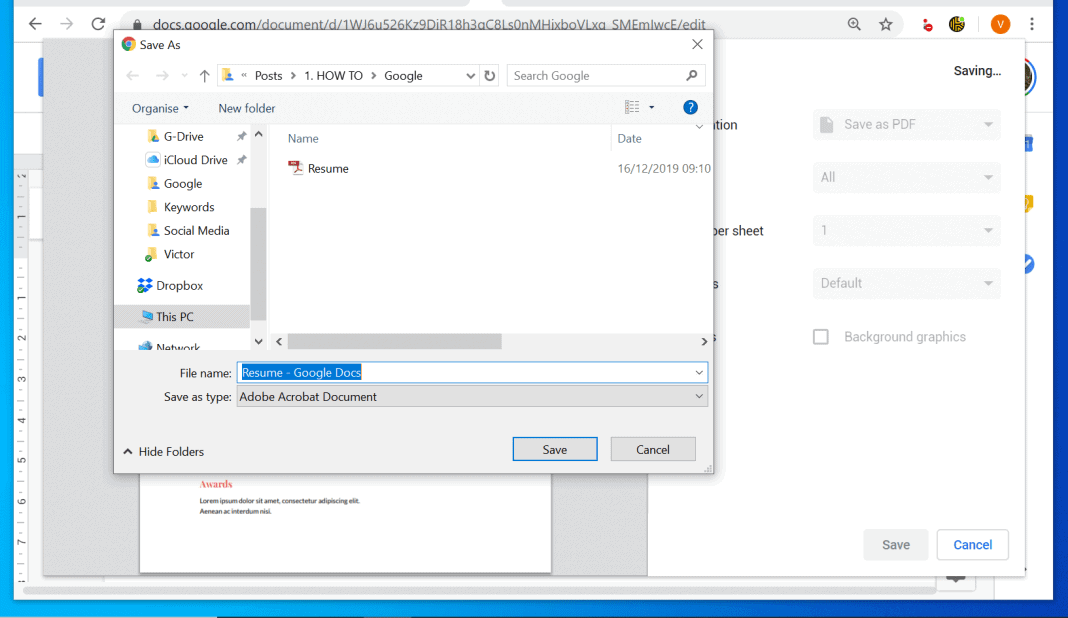
Task: Unpin G-Drive from quick access
Action: [x=241, y=136]
